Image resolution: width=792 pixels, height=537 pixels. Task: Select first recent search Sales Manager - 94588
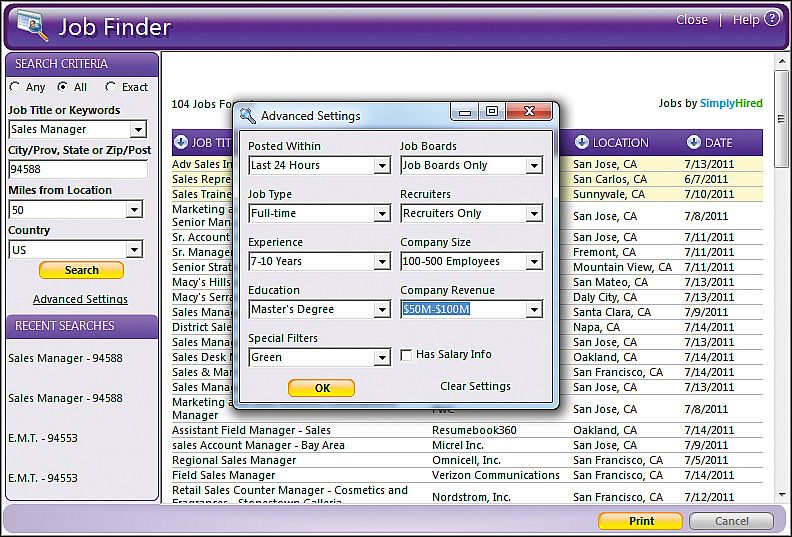point(65,358)
